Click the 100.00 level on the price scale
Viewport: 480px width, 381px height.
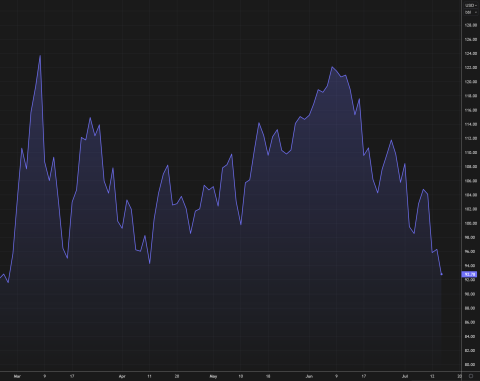pyautogui.click(x=470, y=223)
